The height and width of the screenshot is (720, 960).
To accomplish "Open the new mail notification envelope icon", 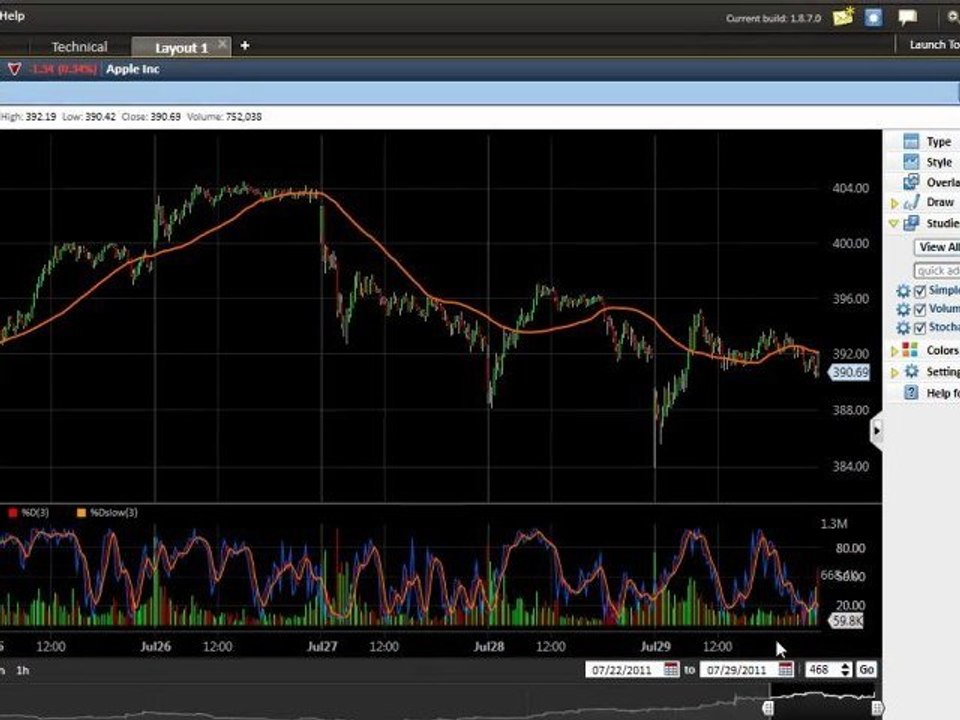I will pyautogui.click(x=843, y=17).
